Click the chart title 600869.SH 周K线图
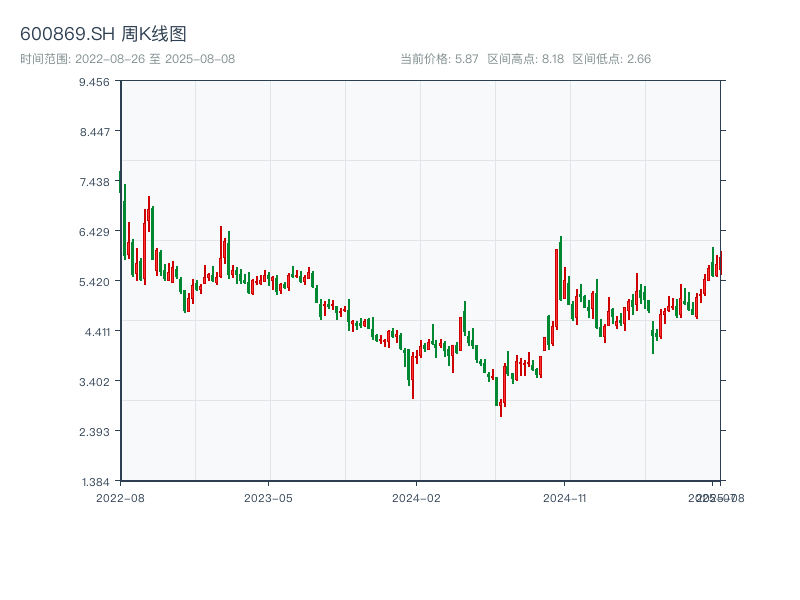The height and width of the screenshot is (600, 800). 103,34
